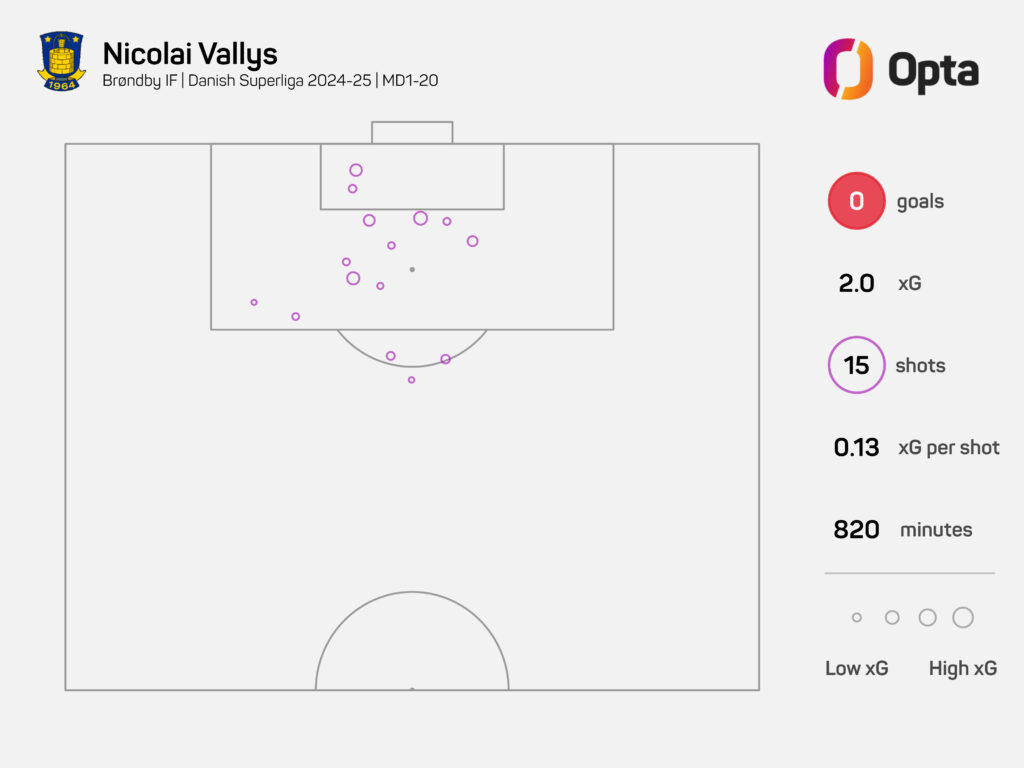Select the topmost shot inside the six-yard box

point(356,170)
